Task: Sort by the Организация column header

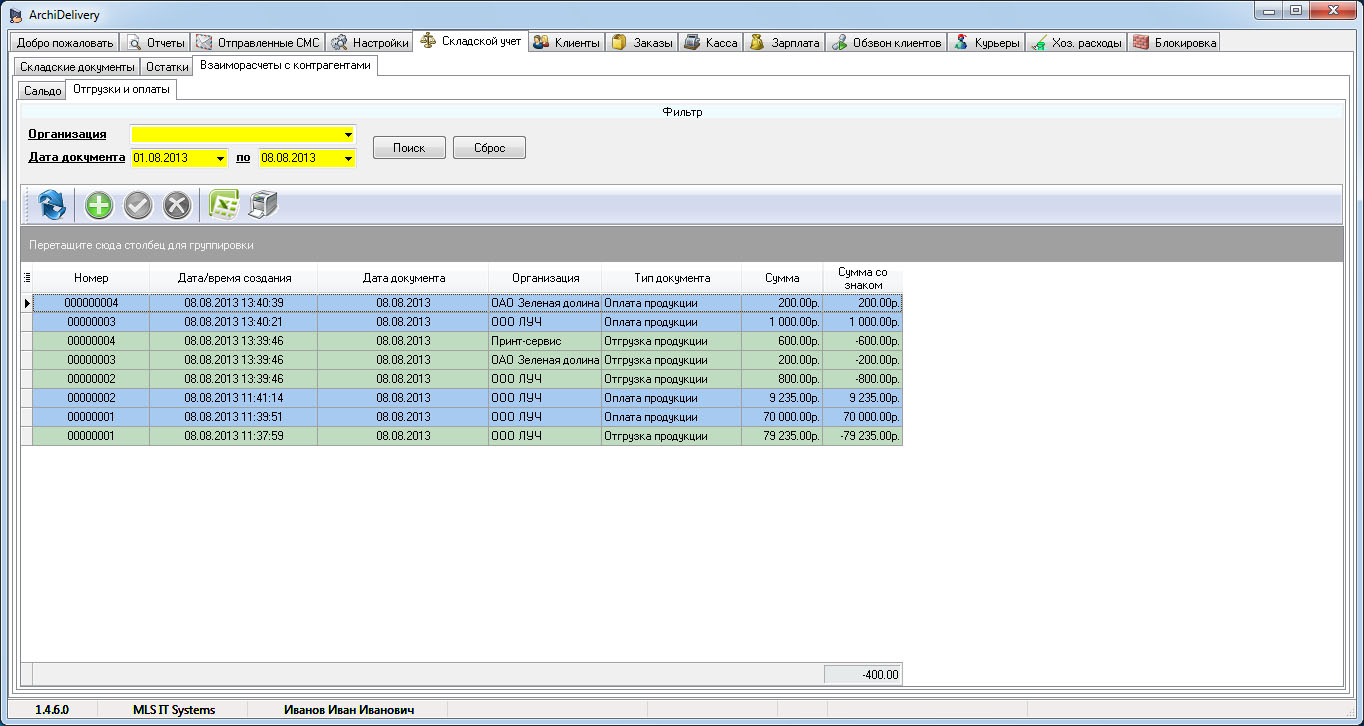Action: point(545,278)
